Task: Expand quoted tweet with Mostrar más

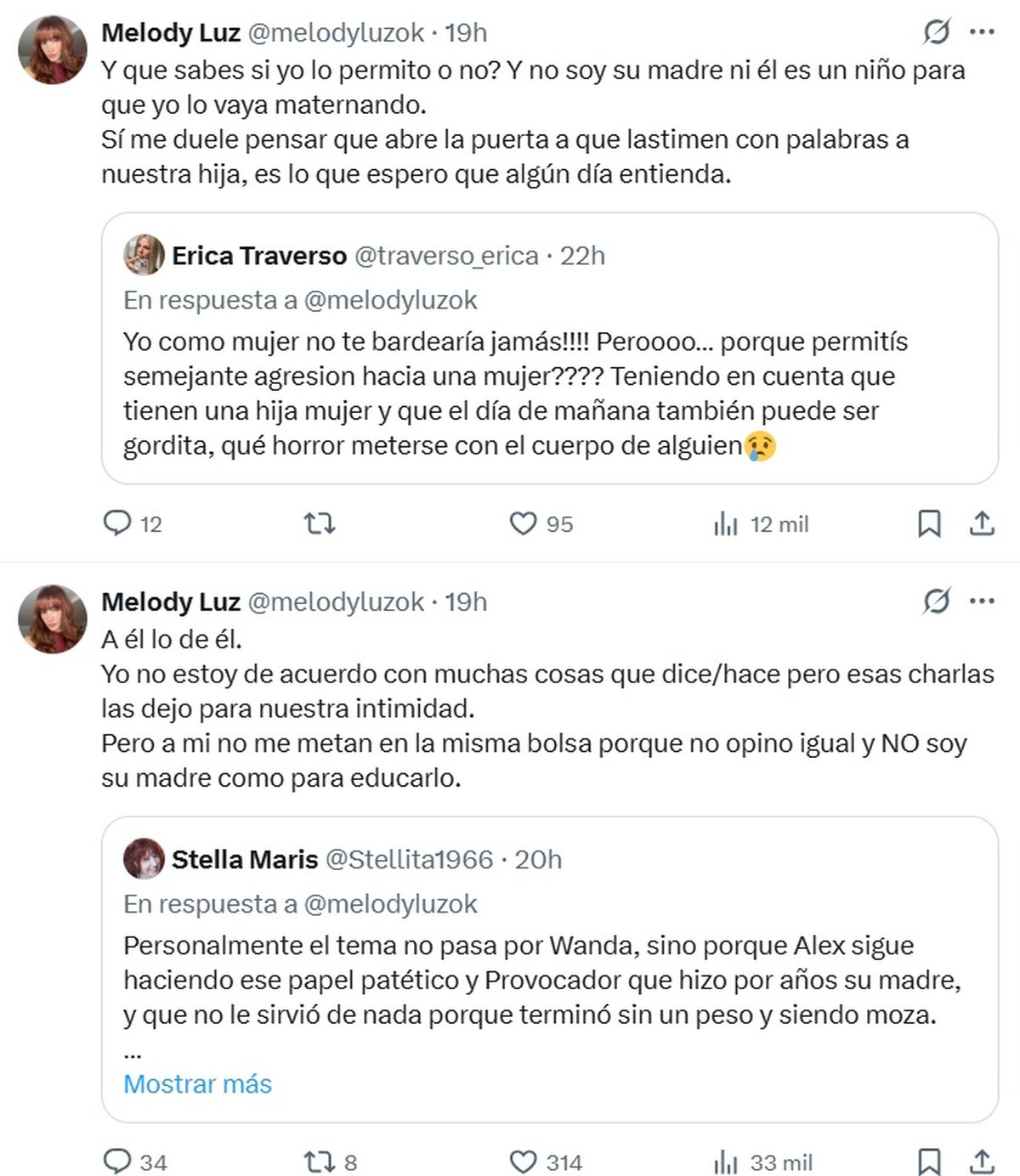Action: 197,1083
